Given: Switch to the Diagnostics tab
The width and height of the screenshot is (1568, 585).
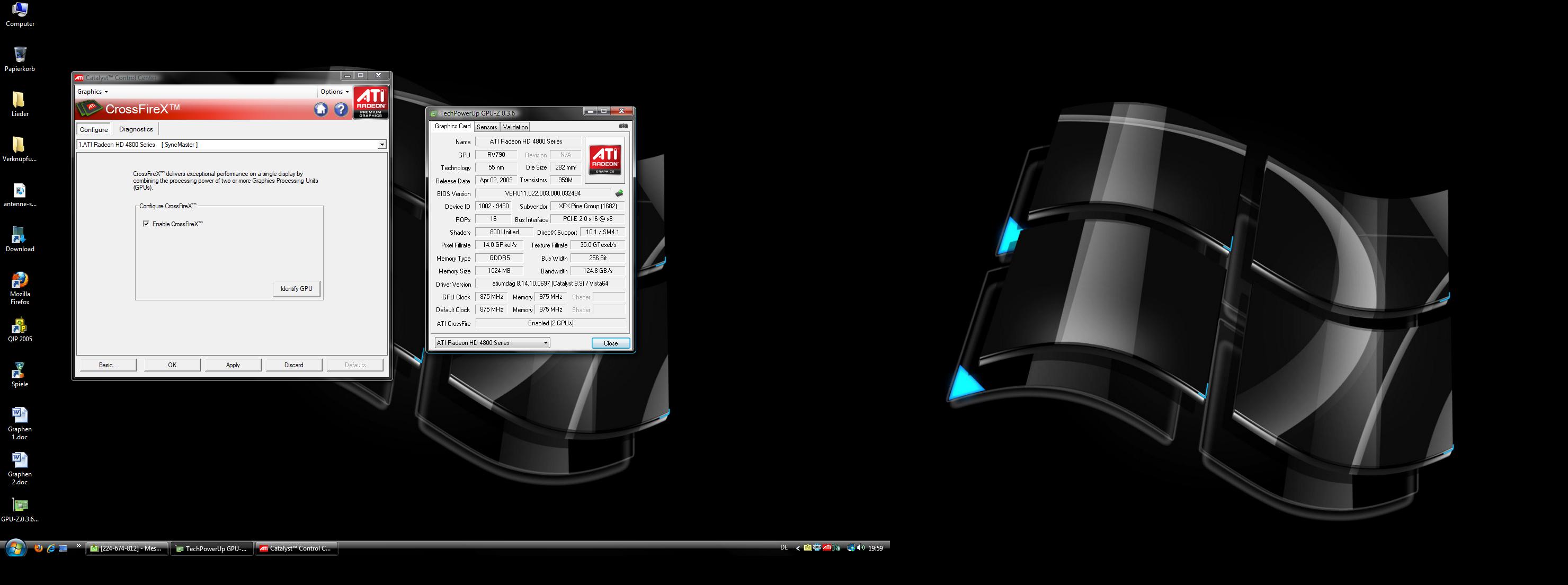Looking at the screenshot, I should pyautogui.click(x=136, y=129).
